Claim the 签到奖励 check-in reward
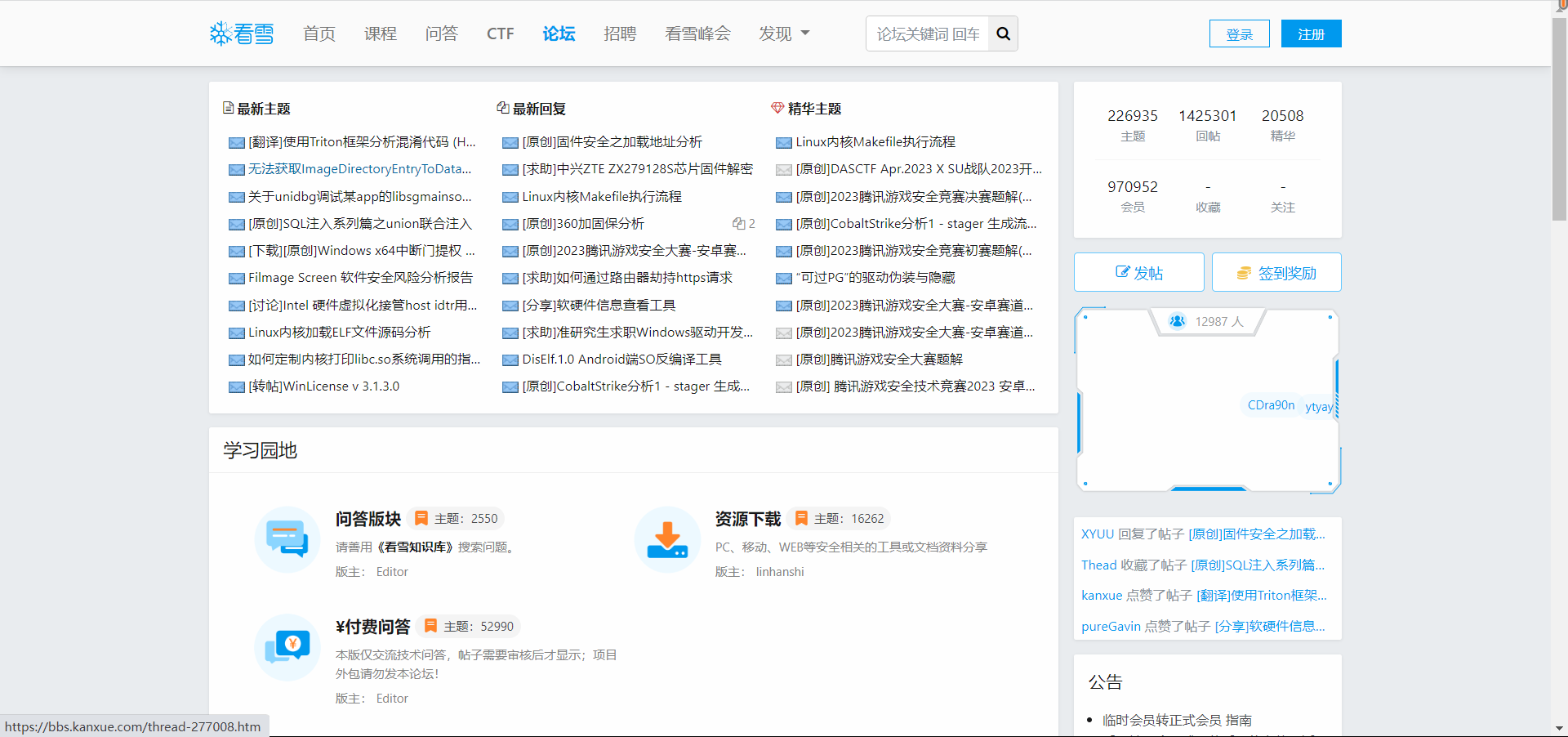Image resolution: width=1568 pixels, height=737 pixels. tap(1276, 273)
